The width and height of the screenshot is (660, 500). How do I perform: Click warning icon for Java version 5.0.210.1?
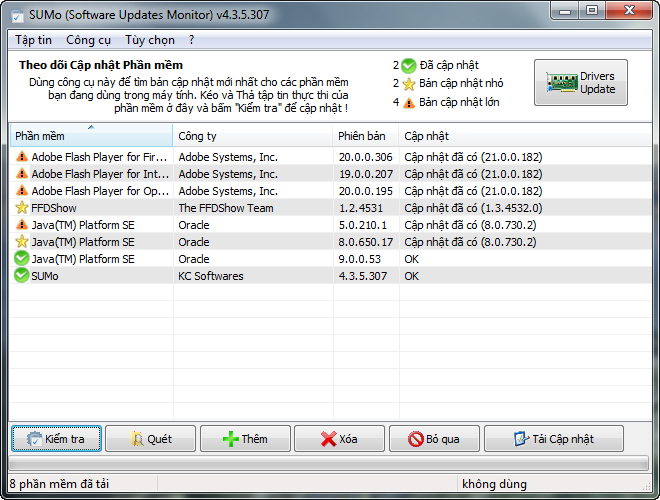(x=21, y=225)
